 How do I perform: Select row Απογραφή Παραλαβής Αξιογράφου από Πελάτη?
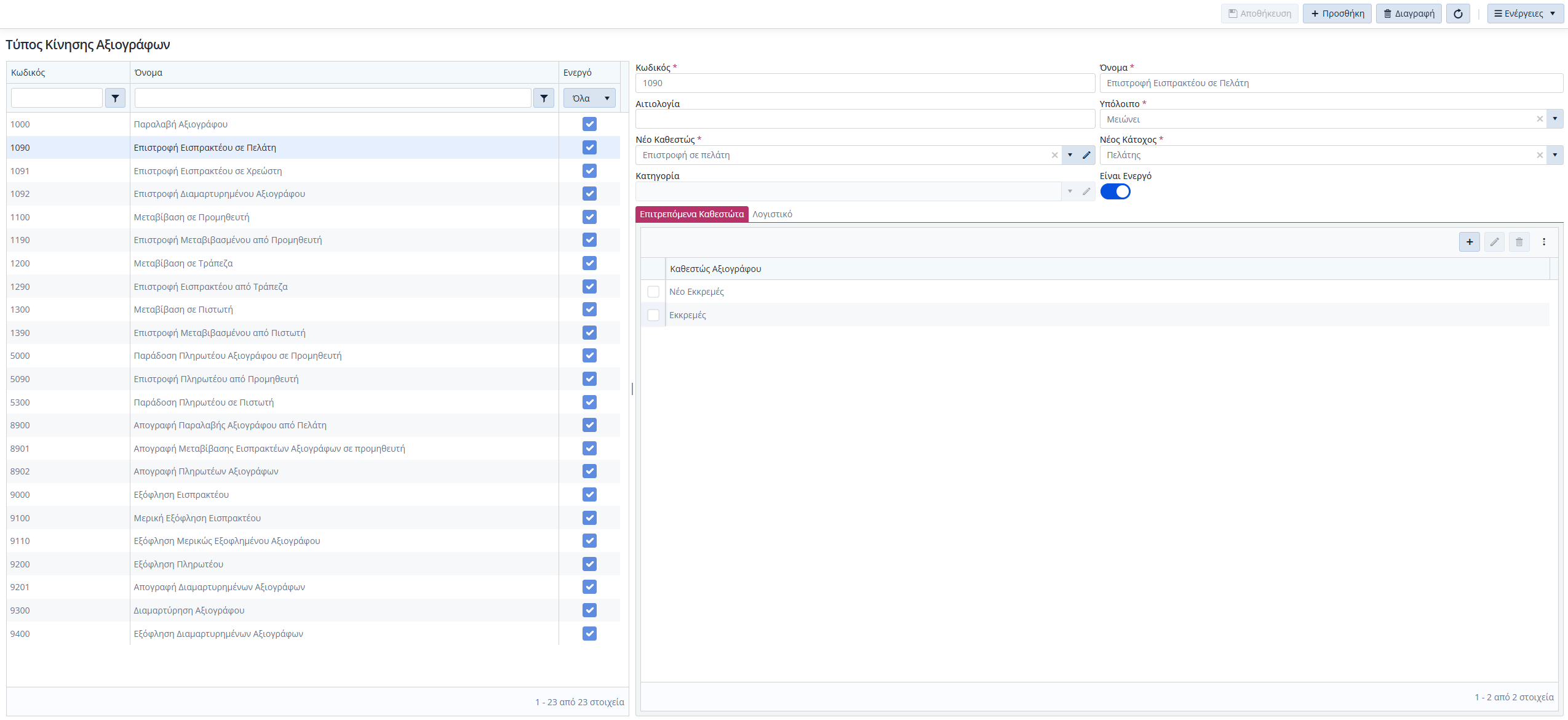coord(313,425)
